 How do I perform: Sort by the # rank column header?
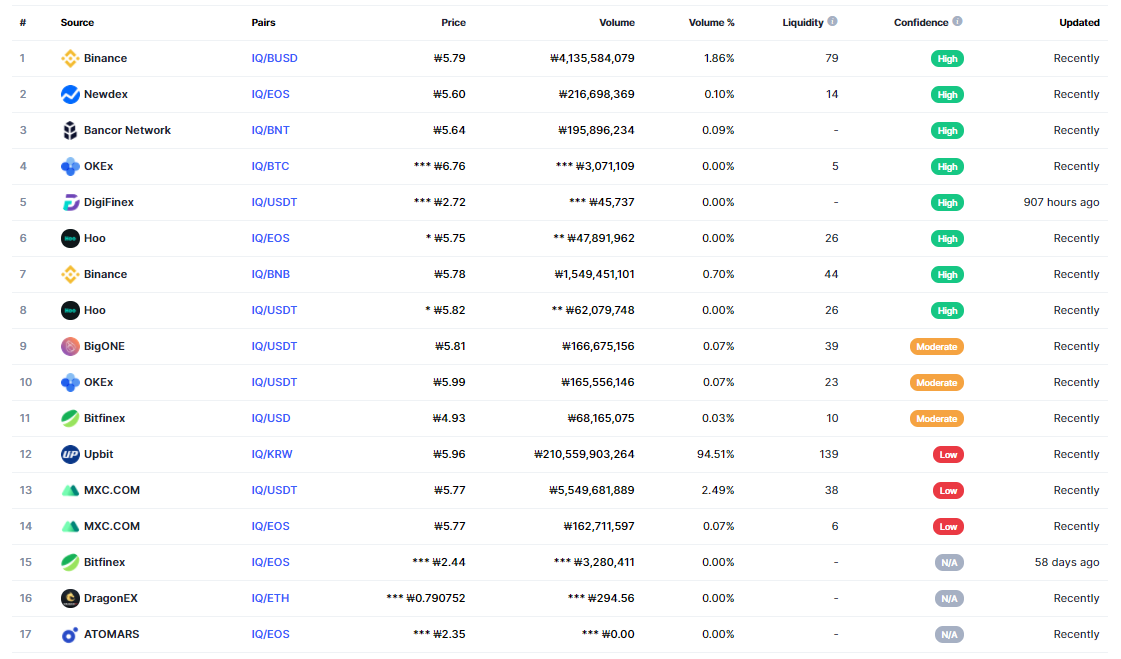pyautogui.click(x=23, y=23)
